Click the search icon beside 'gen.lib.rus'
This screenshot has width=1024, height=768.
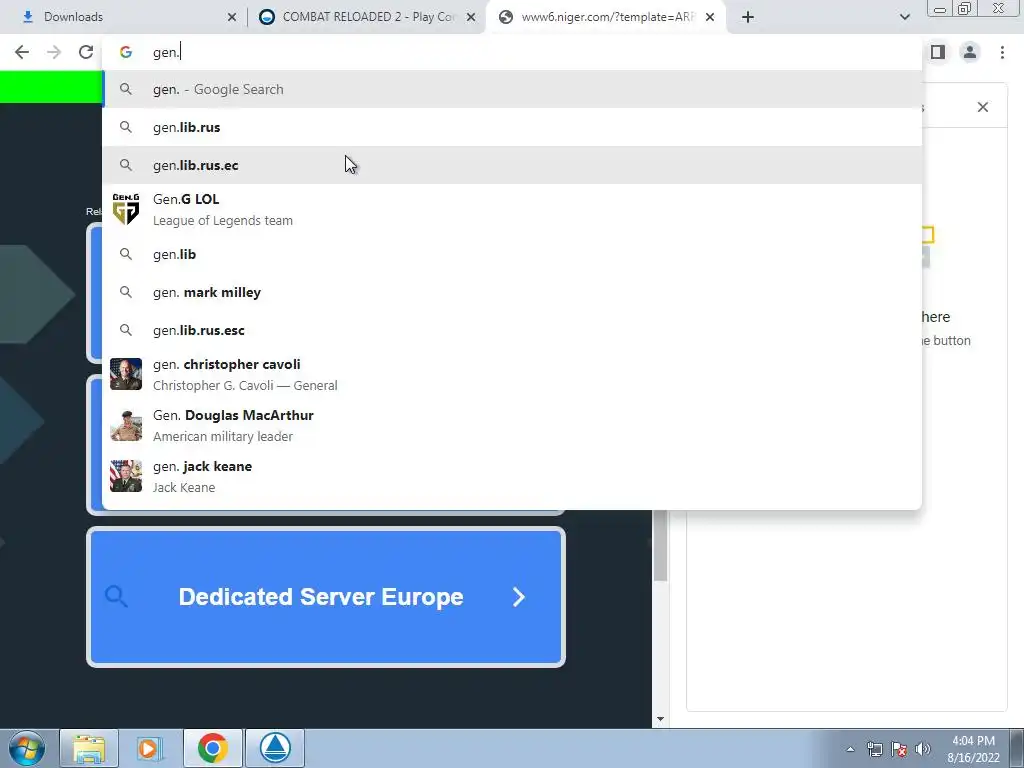click(x=125, y=127)
